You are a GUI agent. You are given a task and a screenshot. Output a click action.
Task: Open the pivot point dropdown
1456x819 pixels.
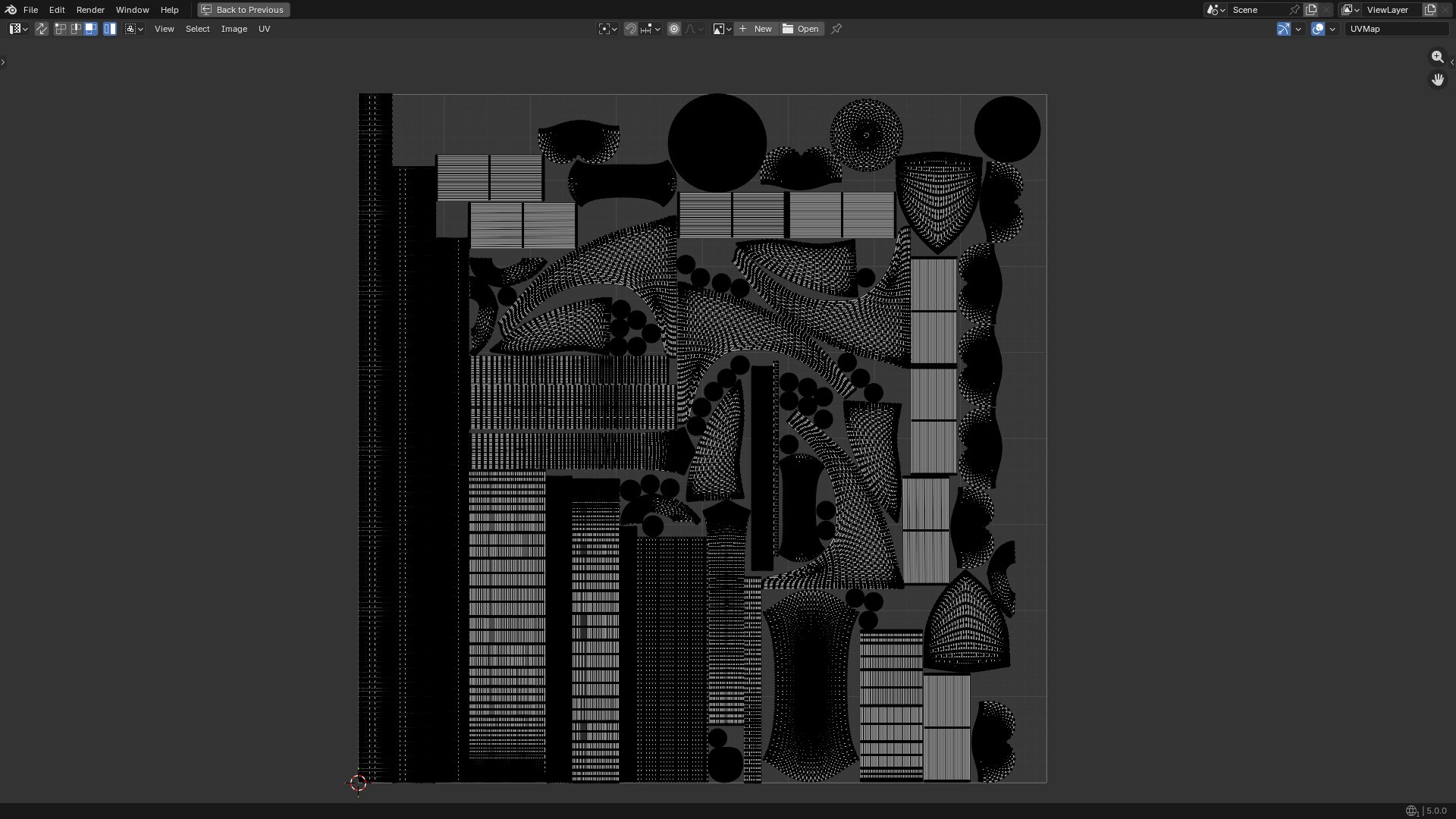(608, 29)
